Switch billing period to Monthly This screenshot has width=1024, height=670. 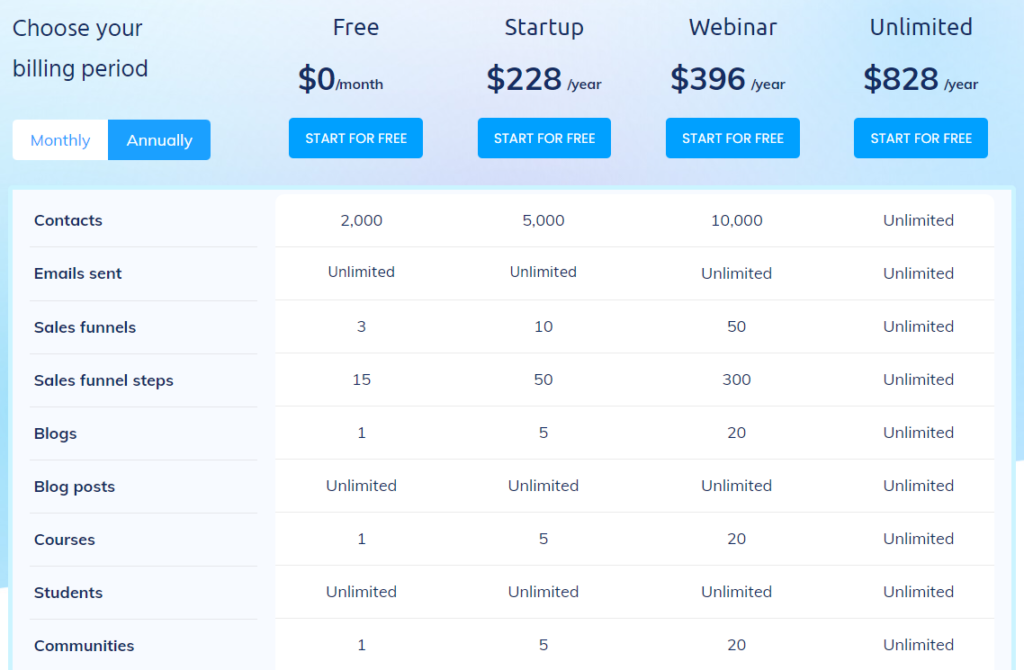click(x=60, y=140)
